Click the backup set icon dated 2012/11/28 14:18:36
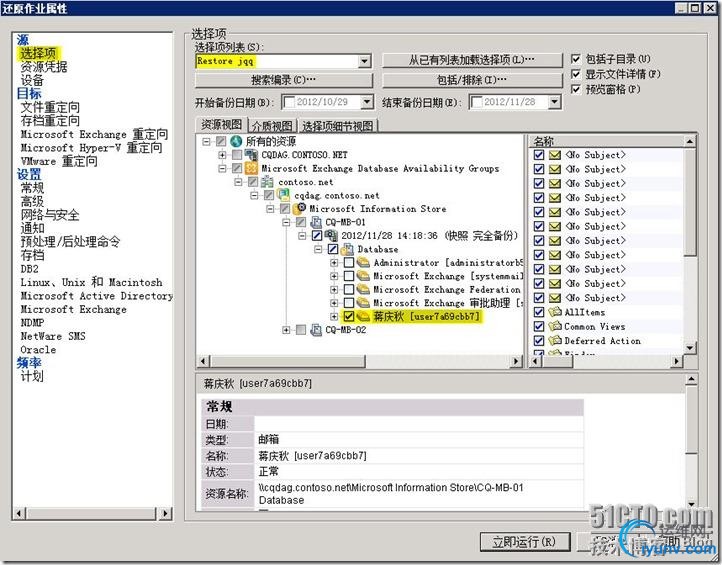This screenshot has width=722, height=565. click(x=331, y=236)
